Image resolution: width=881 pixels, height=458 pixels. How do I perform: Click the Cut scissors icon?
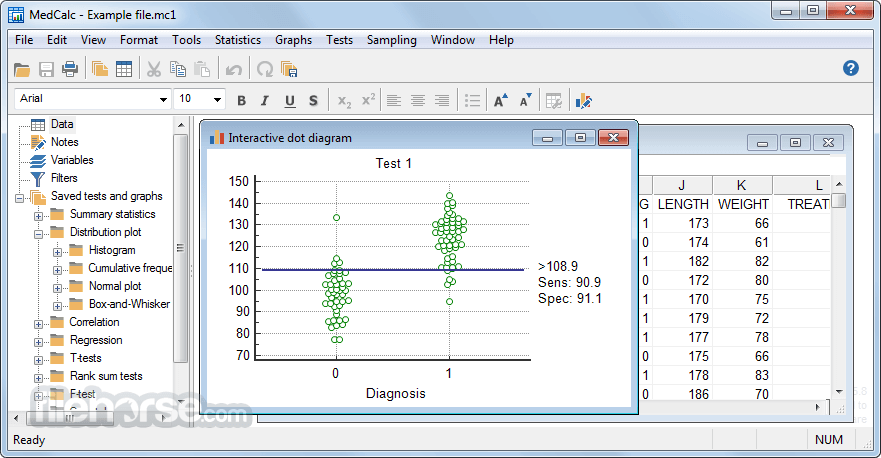point(153,69)
